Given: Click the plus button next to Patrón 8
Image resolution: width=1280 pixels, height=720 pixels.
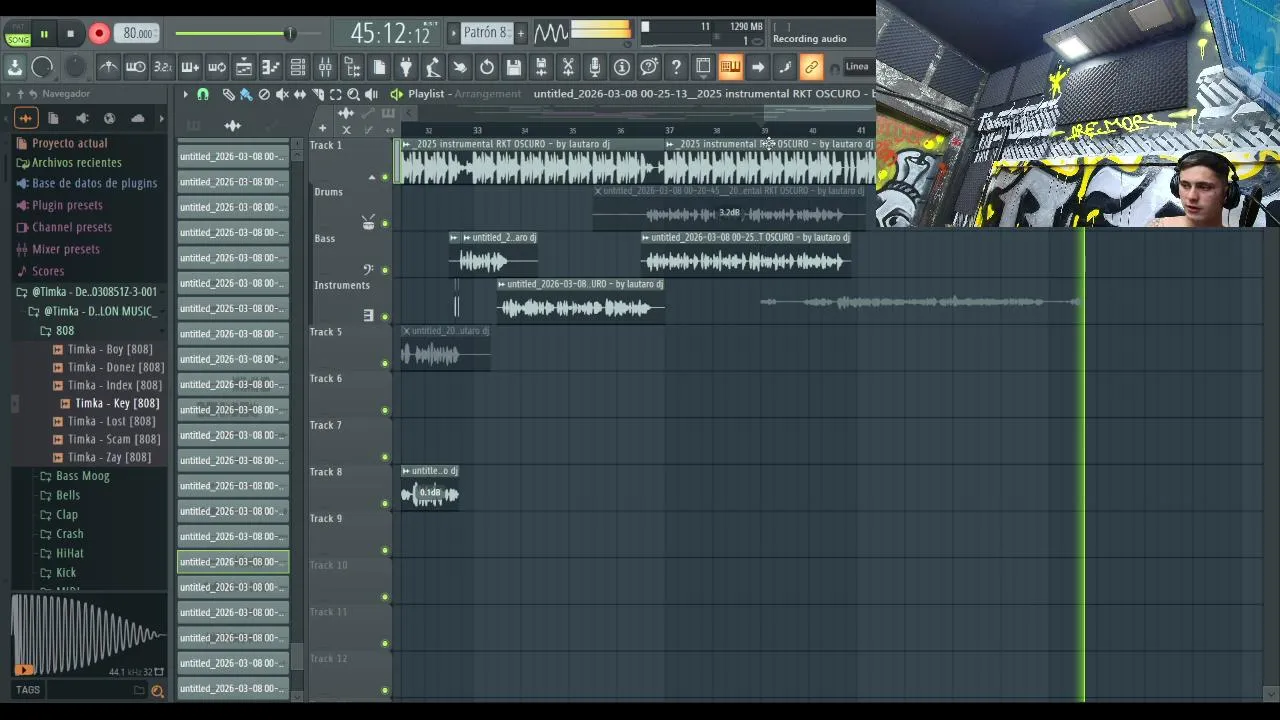Looking at the screenshot, I should click(520, 33).
